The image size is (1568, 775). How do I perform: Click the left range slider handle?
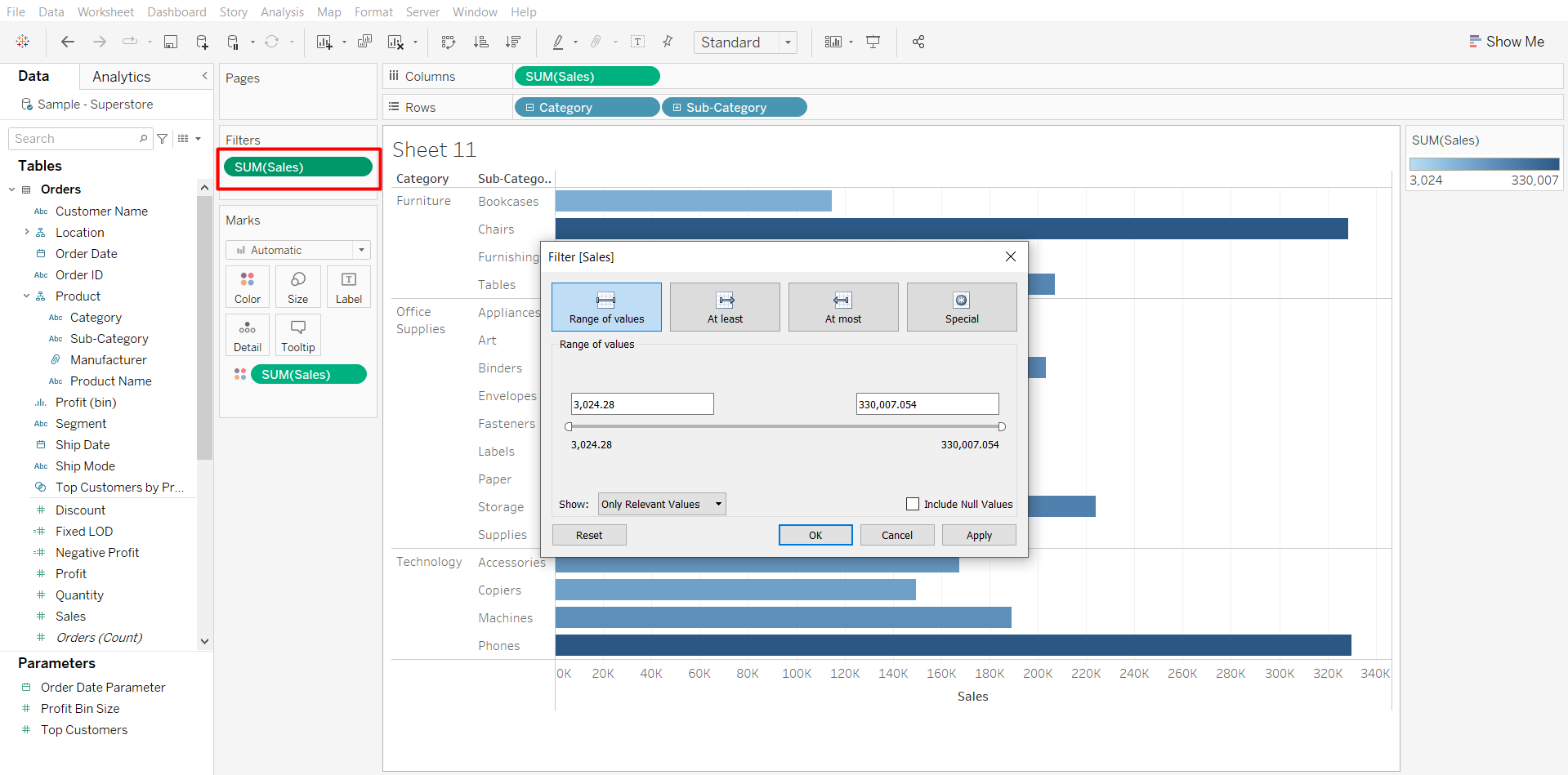[569, 426]
